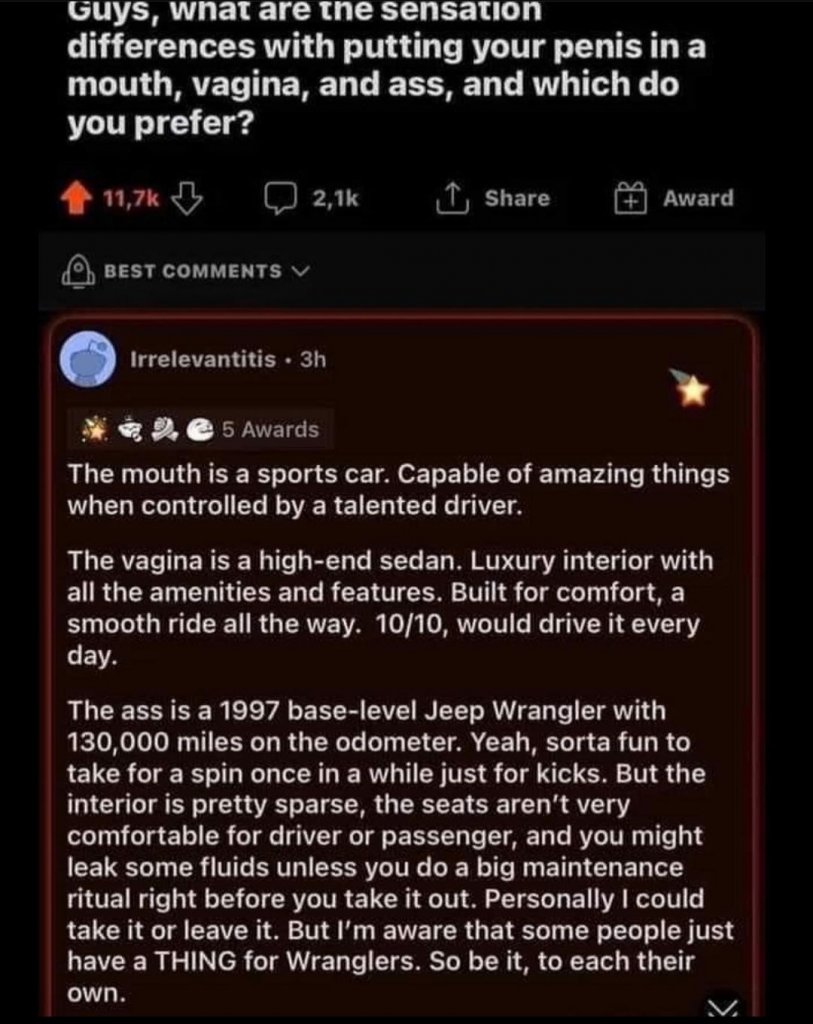Downvote the post with the down arrow
This screenshot has height=1024, width=813.
click(x=185, y=198)
